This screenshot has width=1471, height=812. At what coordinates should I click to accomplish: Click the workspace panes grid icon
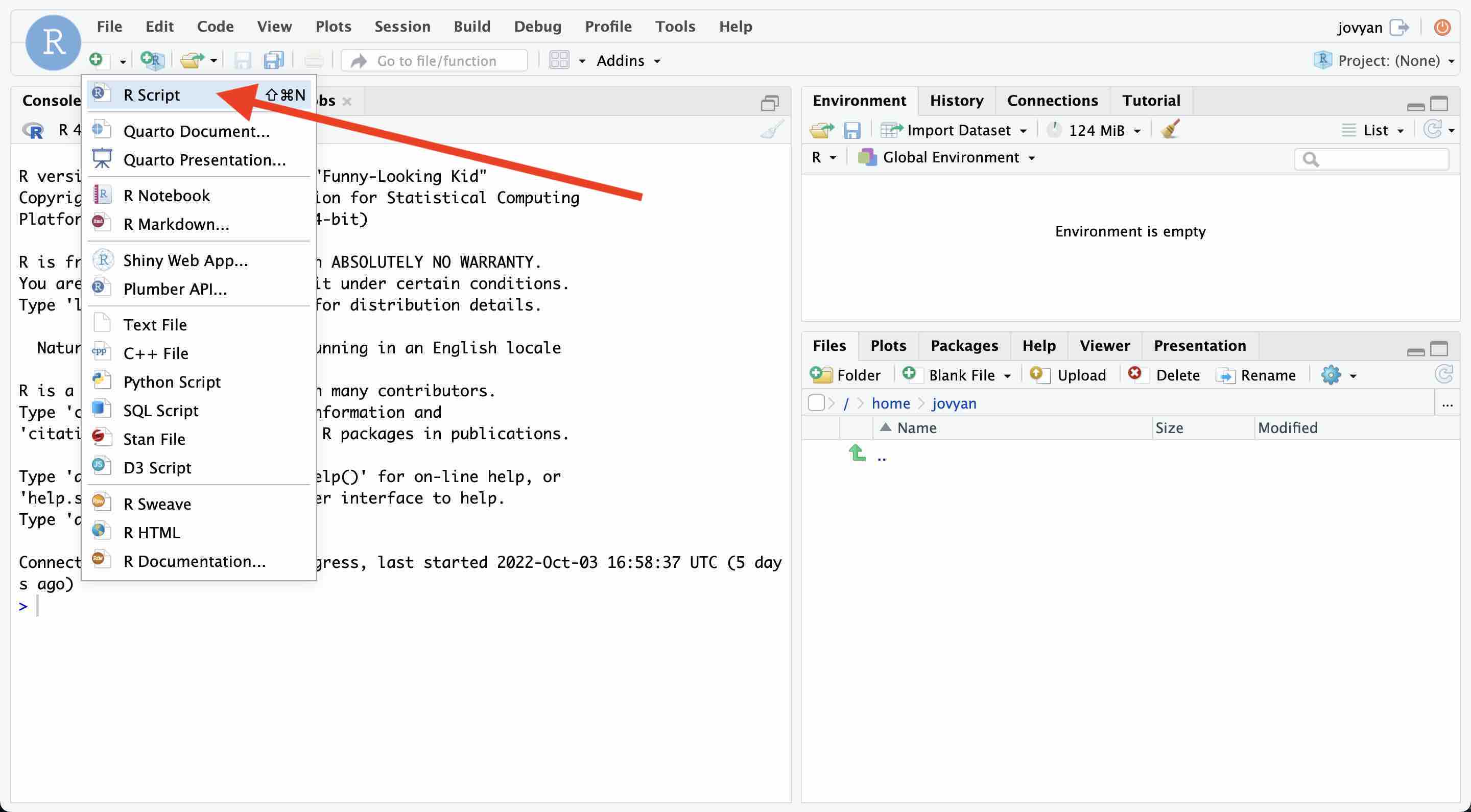point(559,60)
